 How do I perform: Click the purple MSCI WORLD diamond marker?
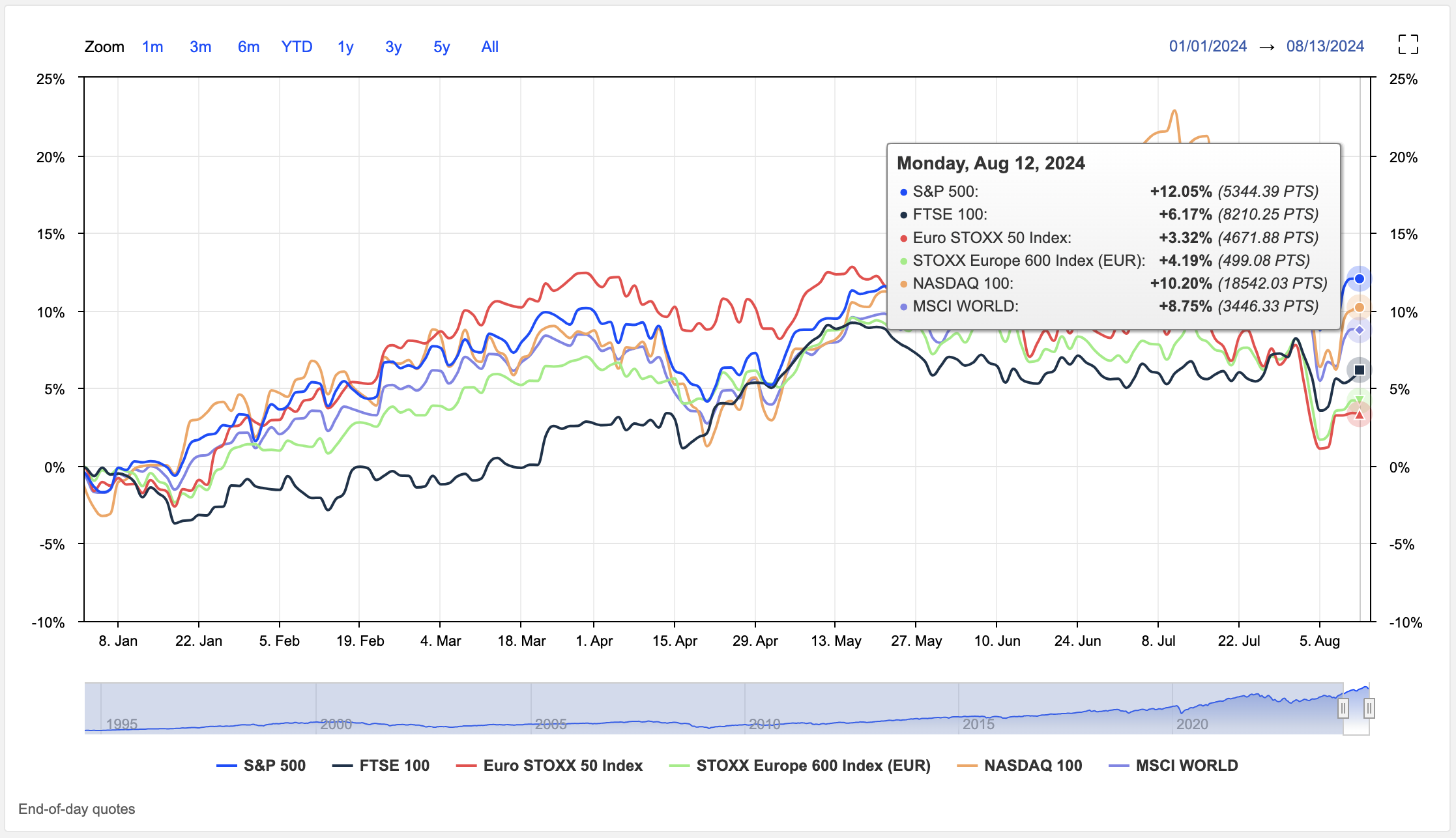click(1360, 330)
